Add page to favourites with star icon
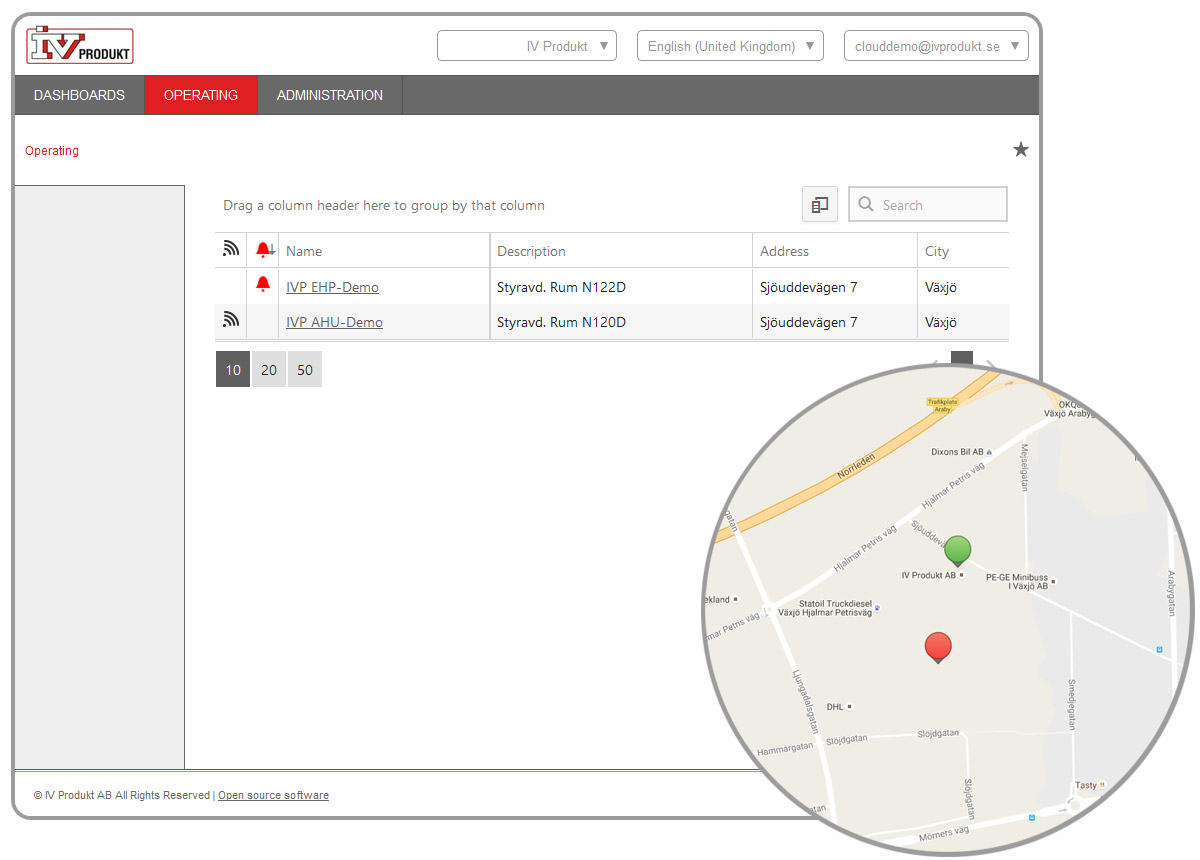Screen dimensions: 1200x860 (1020, 150)
